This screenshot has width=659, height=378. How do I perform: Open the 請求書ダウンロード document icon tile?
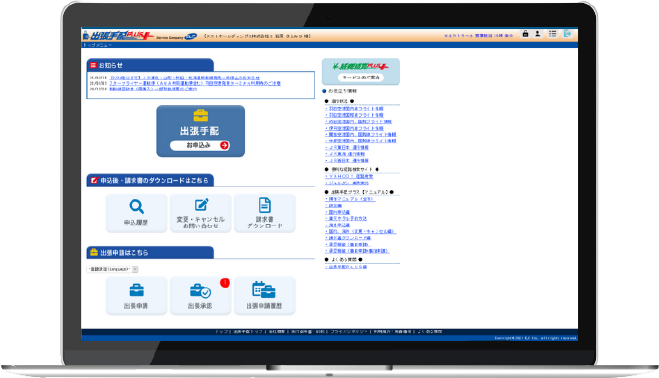265,213
